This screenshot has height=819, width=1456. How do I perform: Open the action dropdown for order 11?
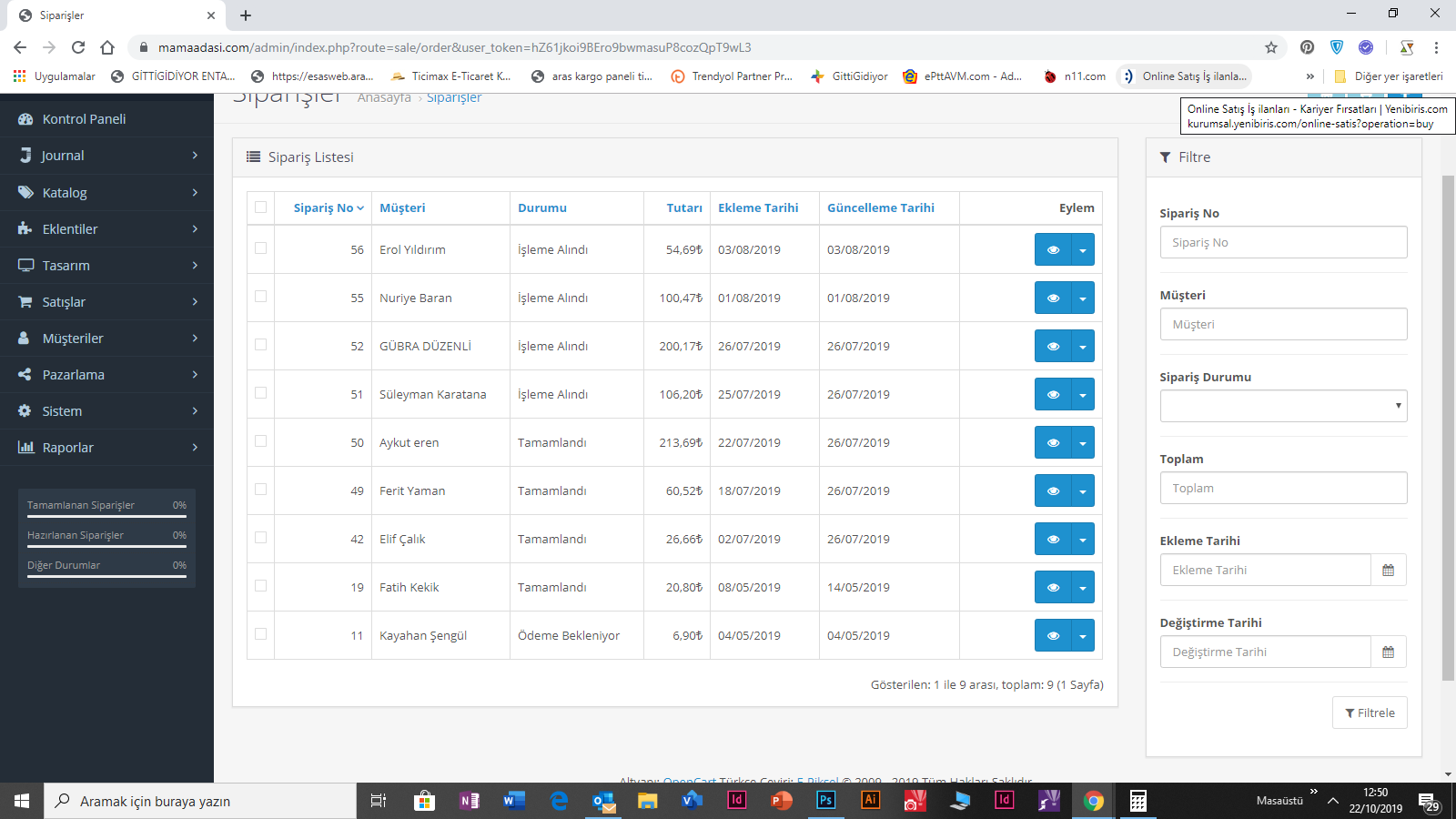tap(1083, 635)
